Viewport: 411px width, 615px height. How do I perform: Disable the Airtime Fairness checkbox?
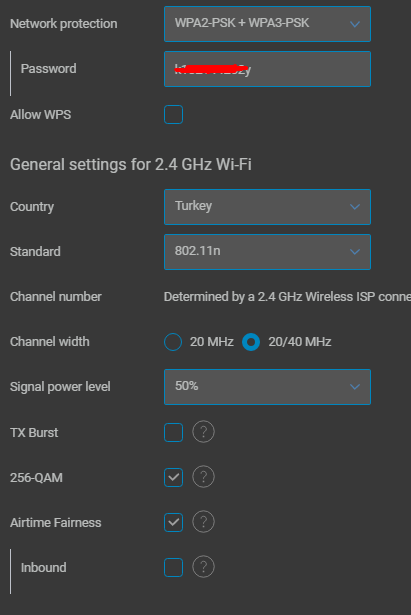click(173, 522)
